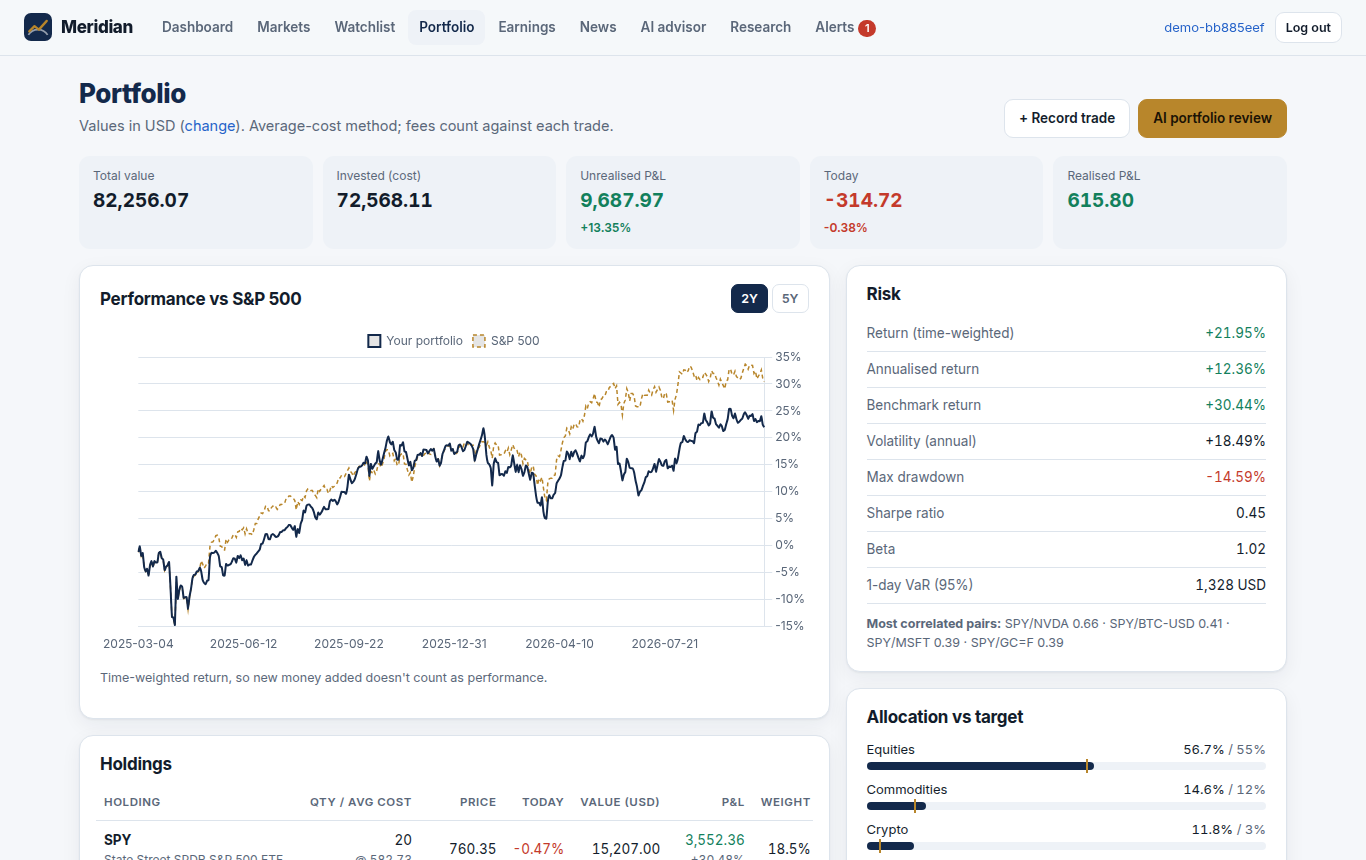Select the Portfolio nav tab
The image size is (1366, 860).
[x=447, y=27]
